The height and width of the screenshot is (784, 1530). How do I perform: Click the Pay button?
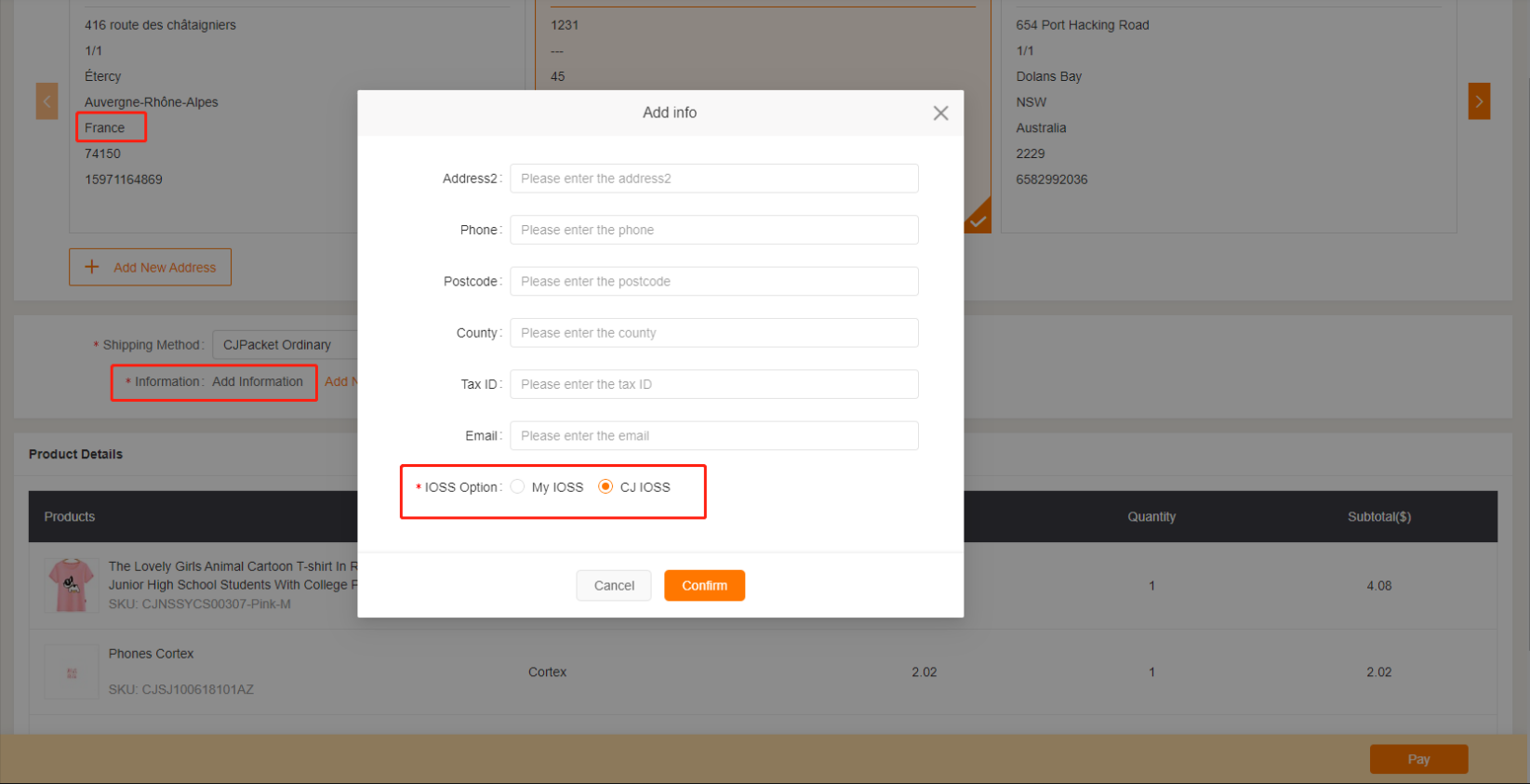click(x=1418, y=759)
